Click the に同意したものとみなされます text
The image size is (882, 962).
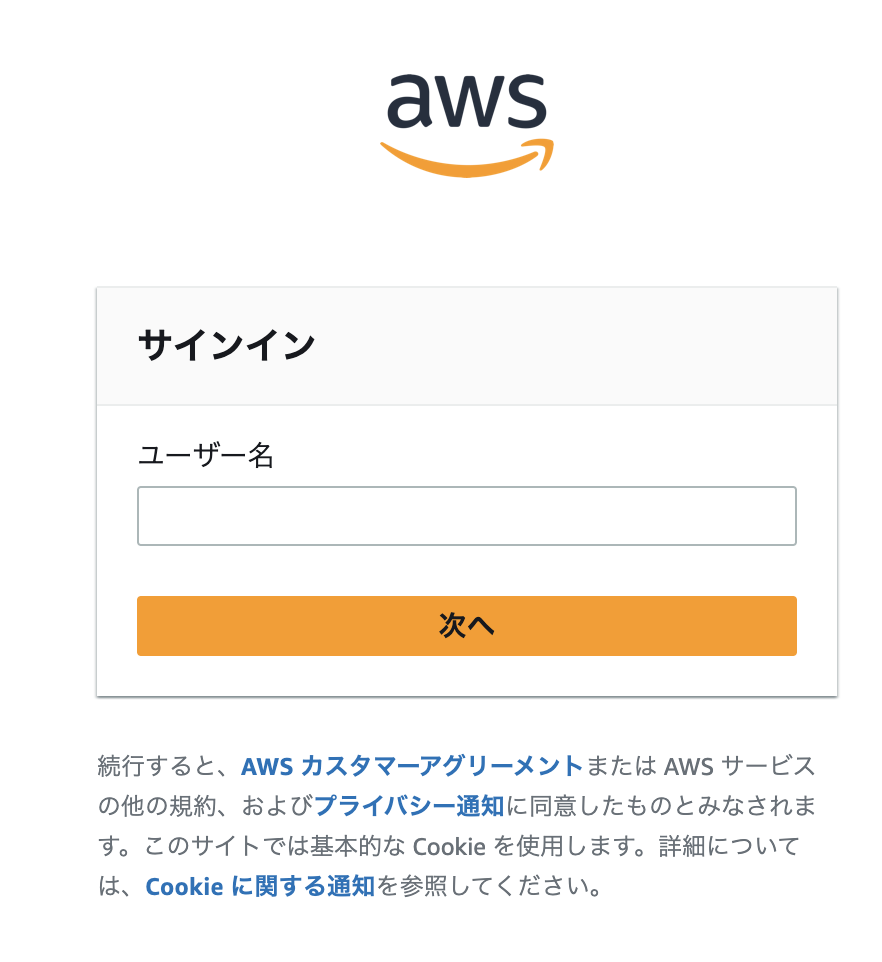coord(661,806)
